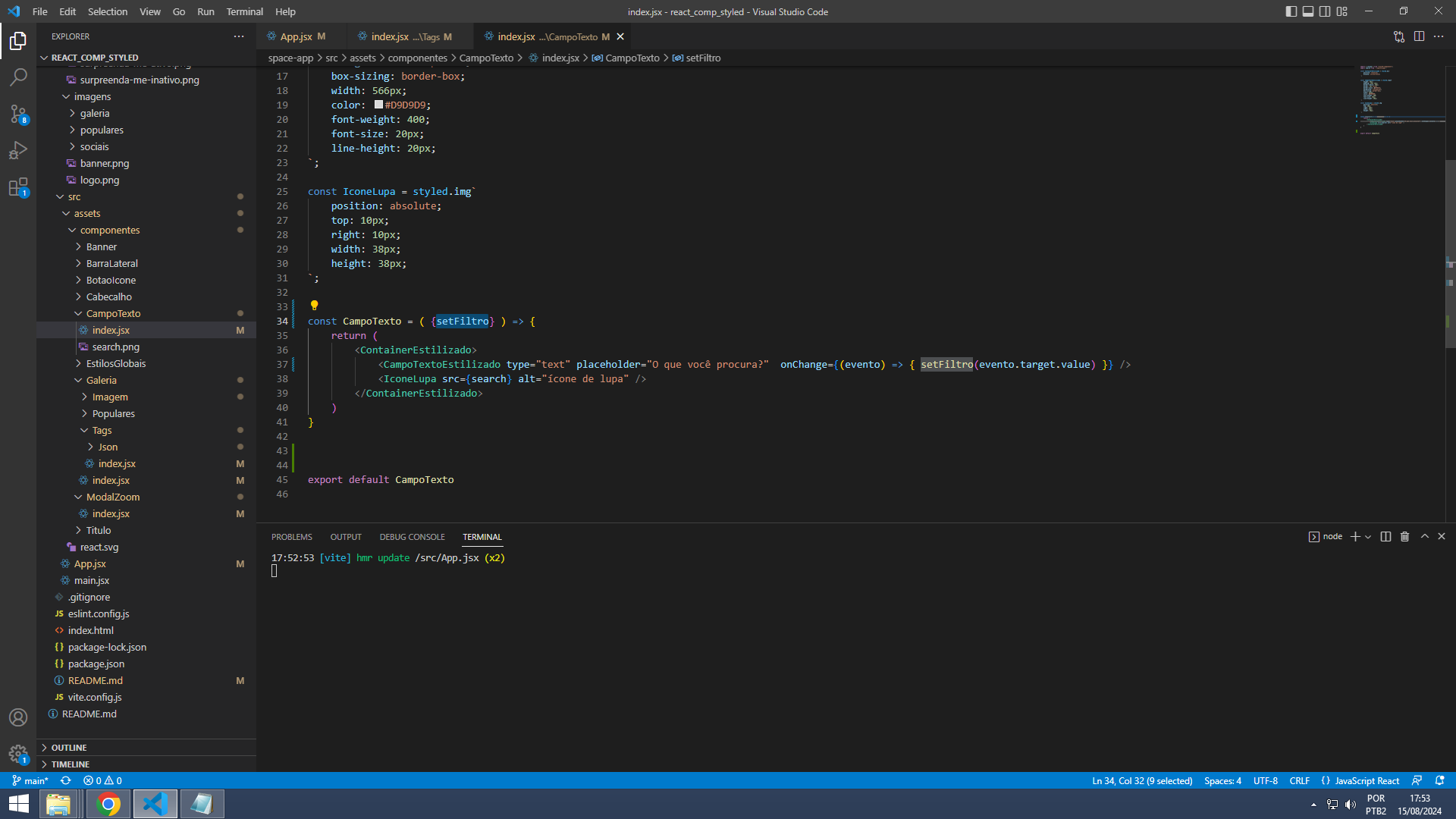The height and width of the screenshot is (819, 1456).
Task: Click the Explorer more actions ellipsis
Action: (239, 36)
